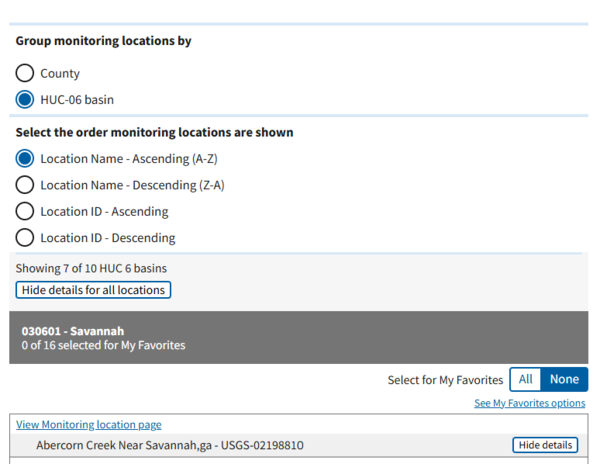This screenshot has height=464, width=600.
Task: Collapse the 030601 - Savannah basin header
Action: (x=299, y=337)
